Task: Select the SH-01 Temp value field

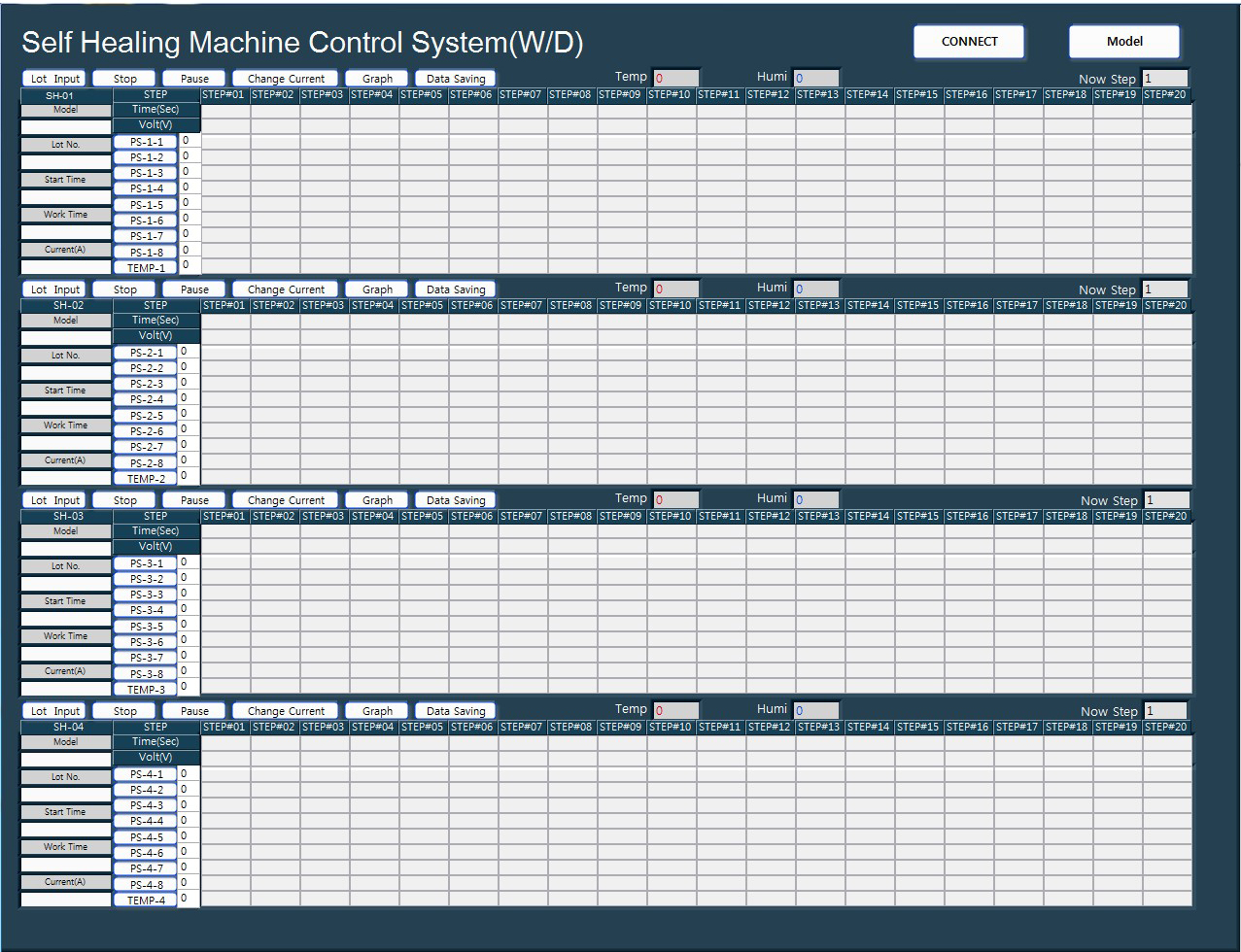Action: tap(675, 78)
